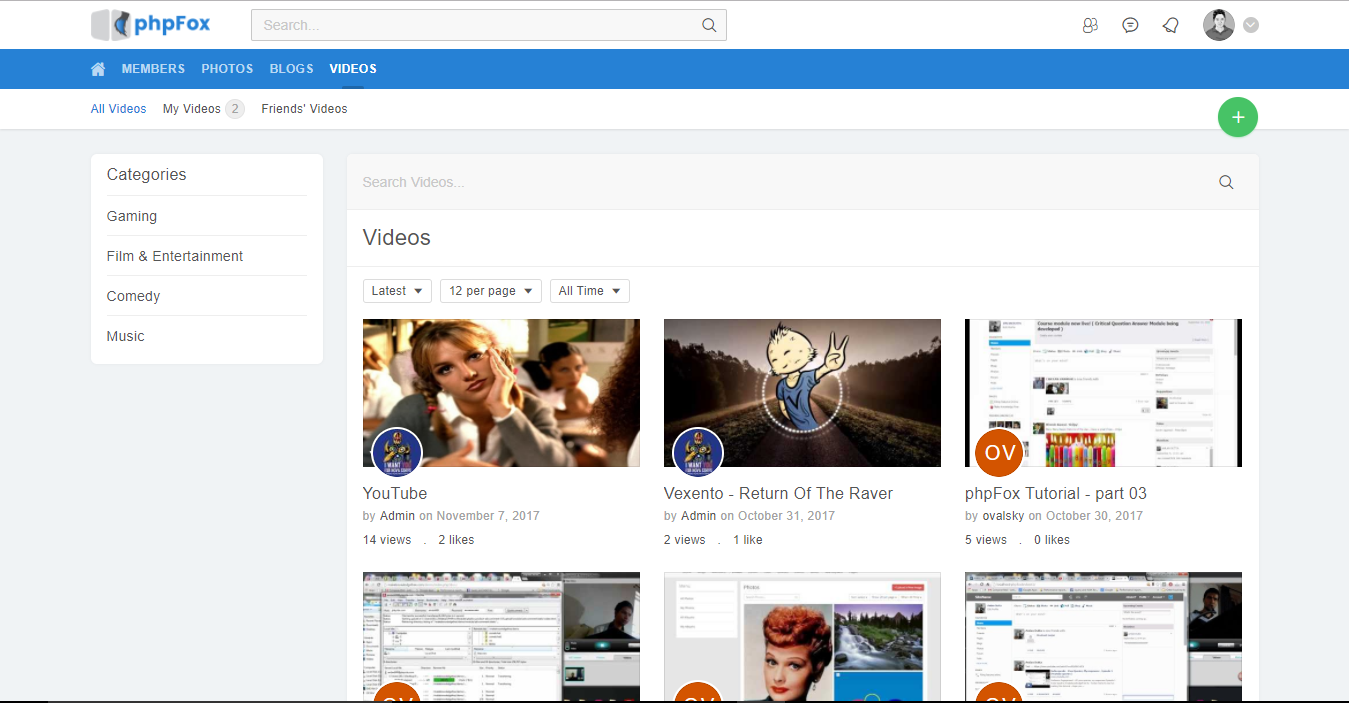Check notifications via the bell icon
This screenshot has width=1349, height=703.
(x=1169, y=25)
